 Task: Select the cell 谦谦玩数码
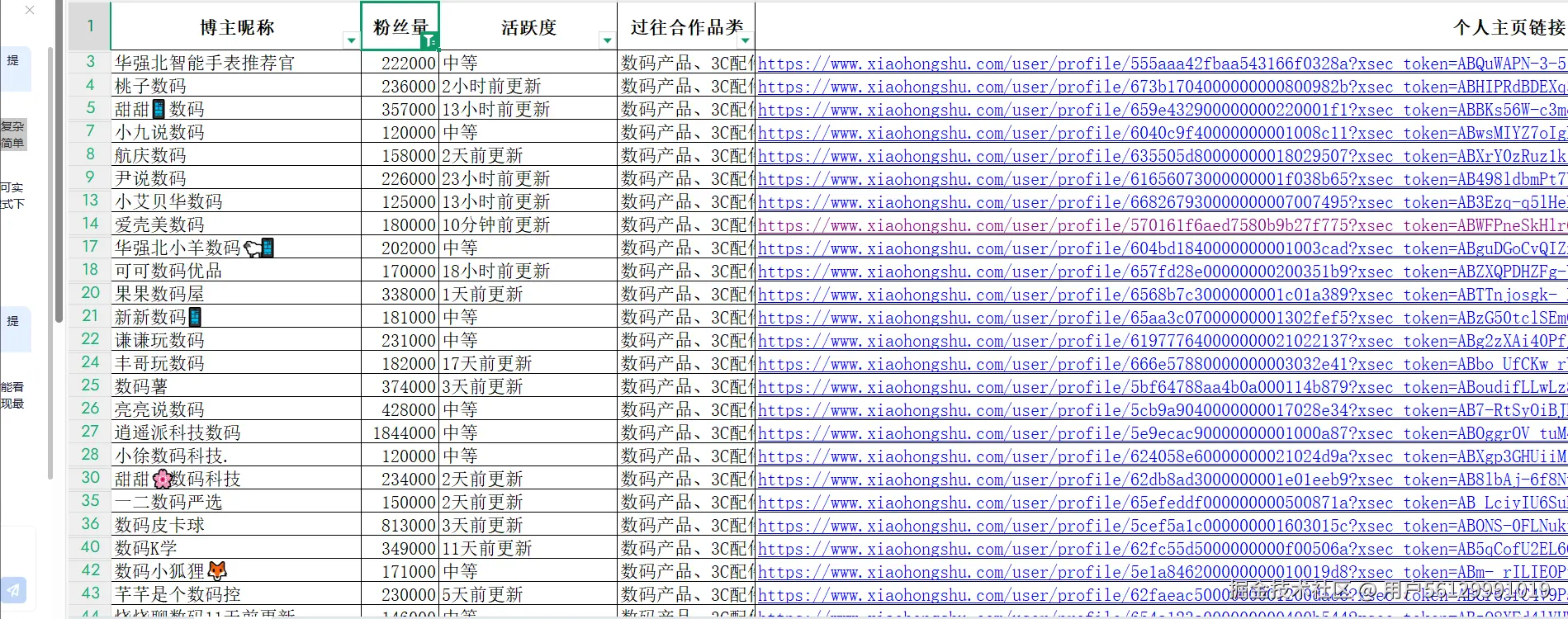click(x=235, y=340)
